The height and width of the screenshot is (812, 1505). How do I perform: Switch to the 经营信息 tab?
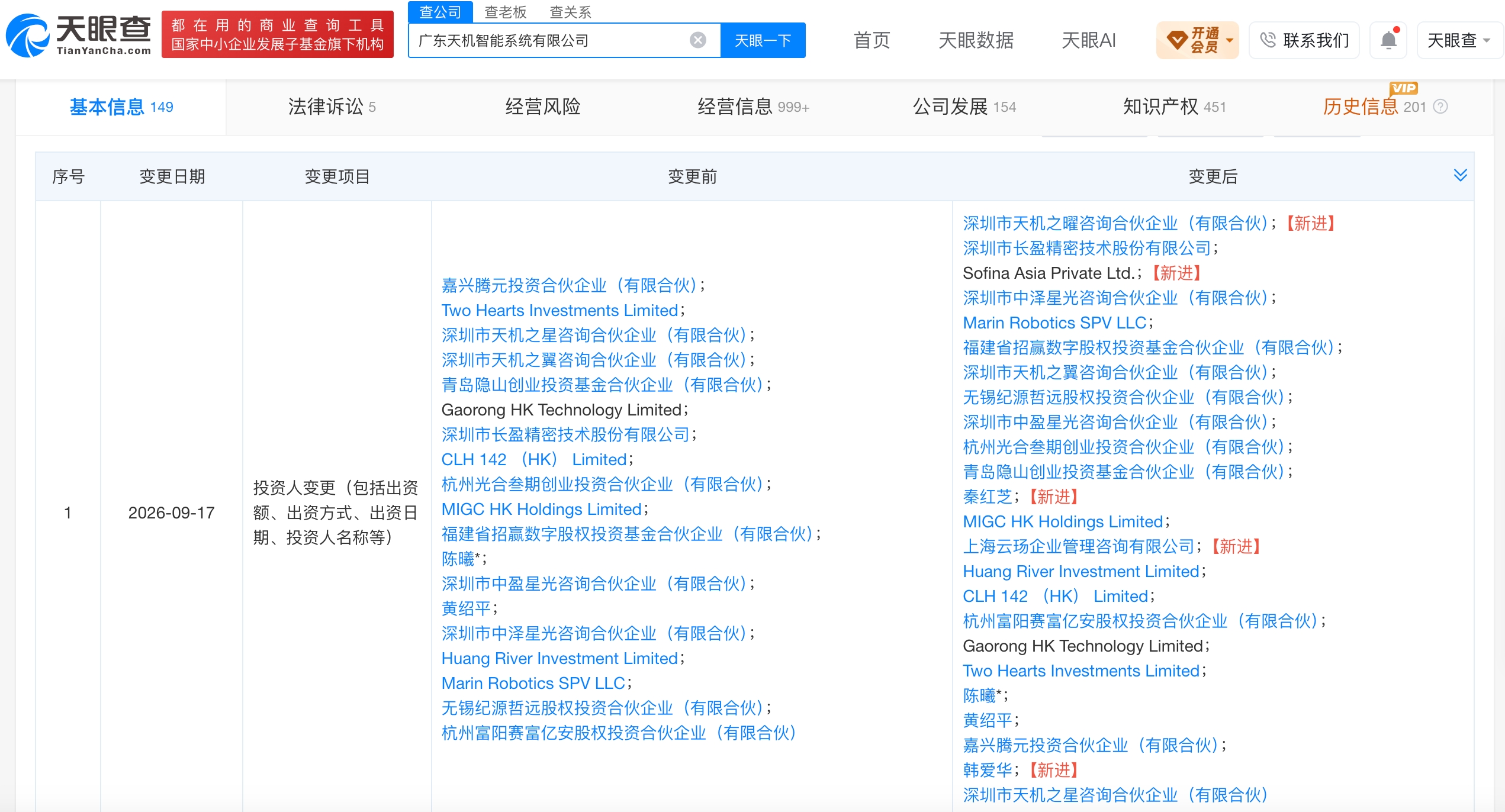(x=754, y=107)
